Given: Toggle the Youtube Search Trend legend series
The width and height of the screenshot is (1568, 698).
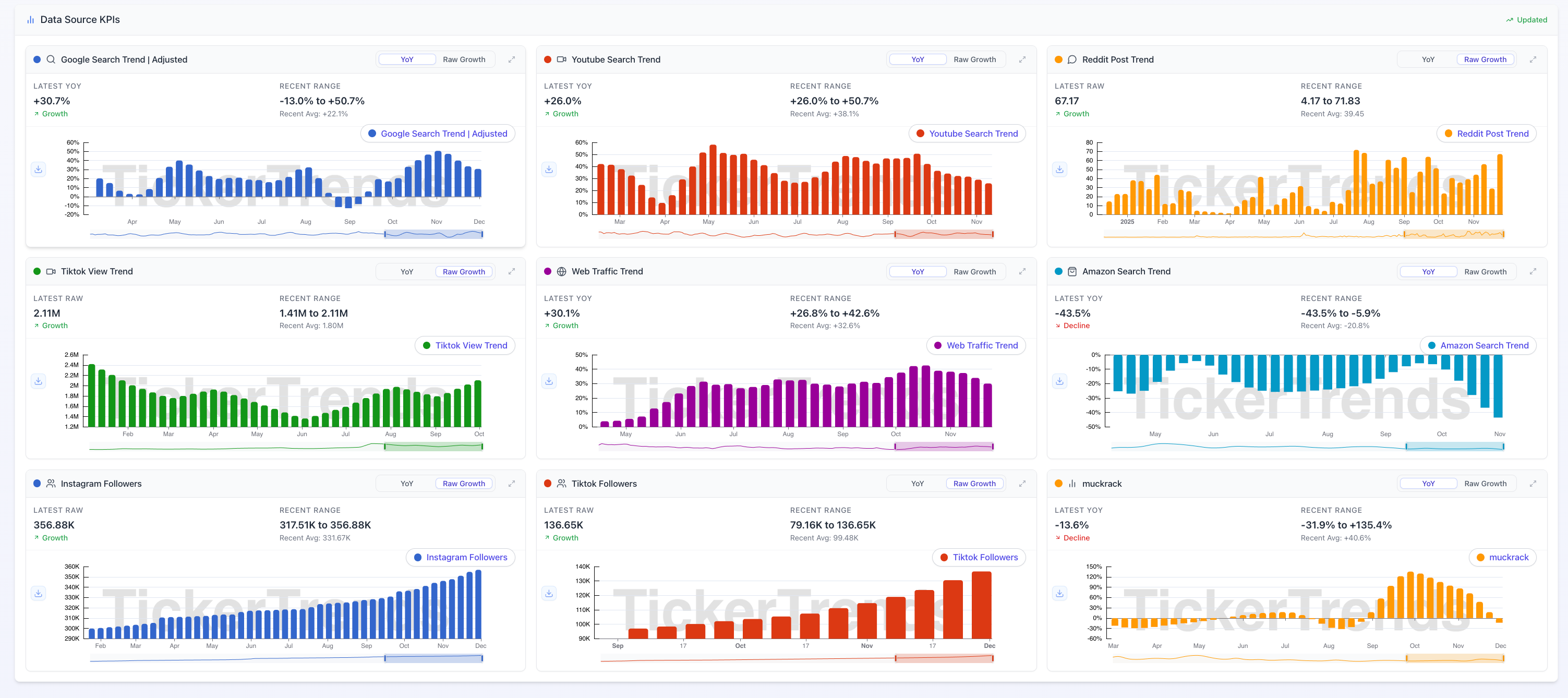Looking at the screenshot, I should pyautogui.click(x=967, y=134).
